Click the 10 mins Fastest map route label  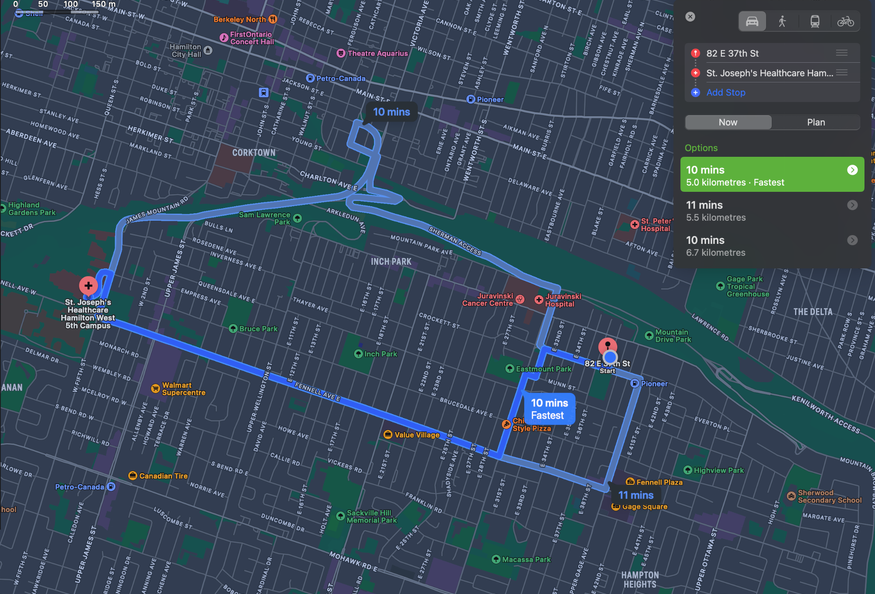coord(549,409)
